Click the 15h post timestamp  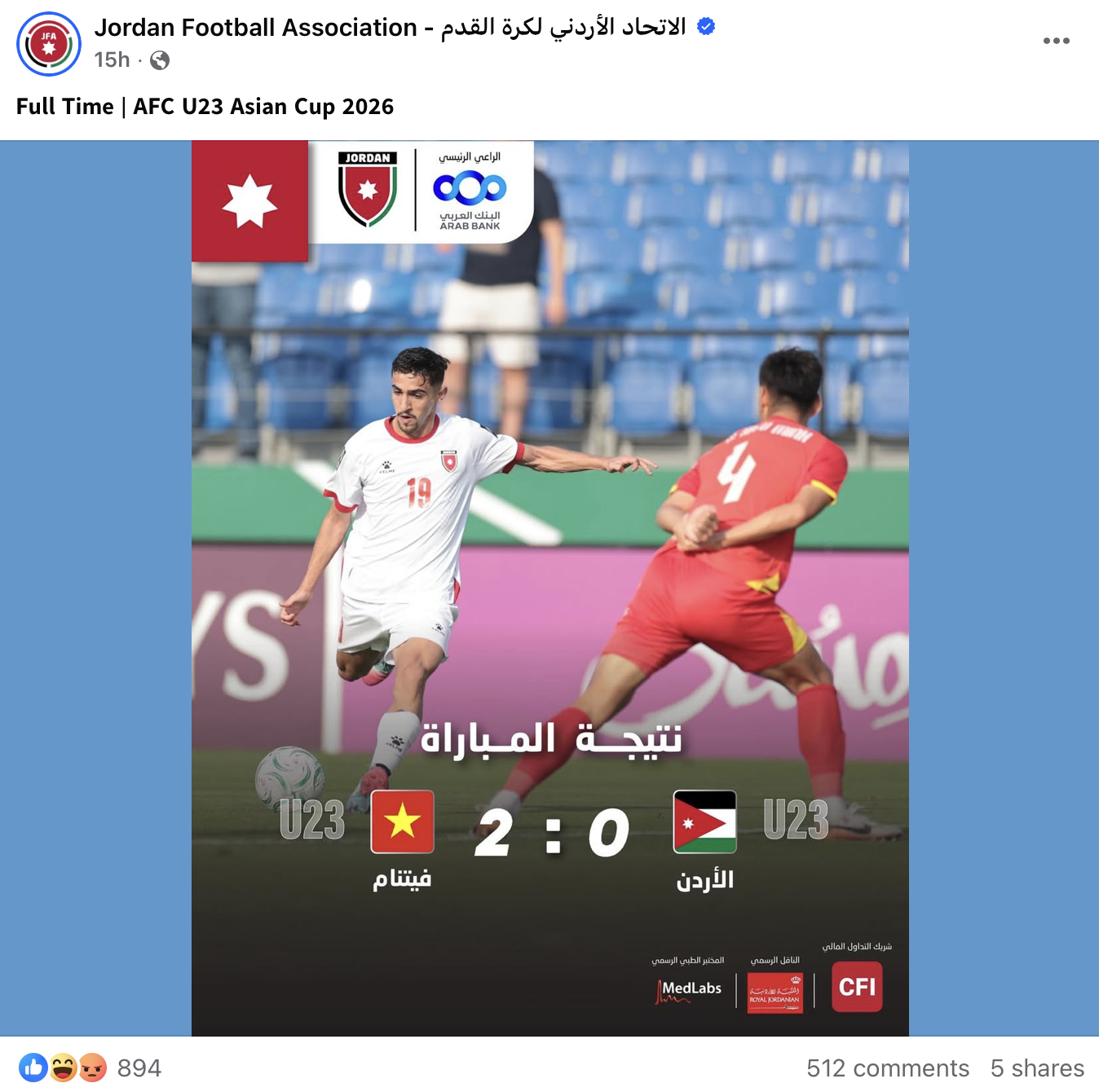[112, 60]
